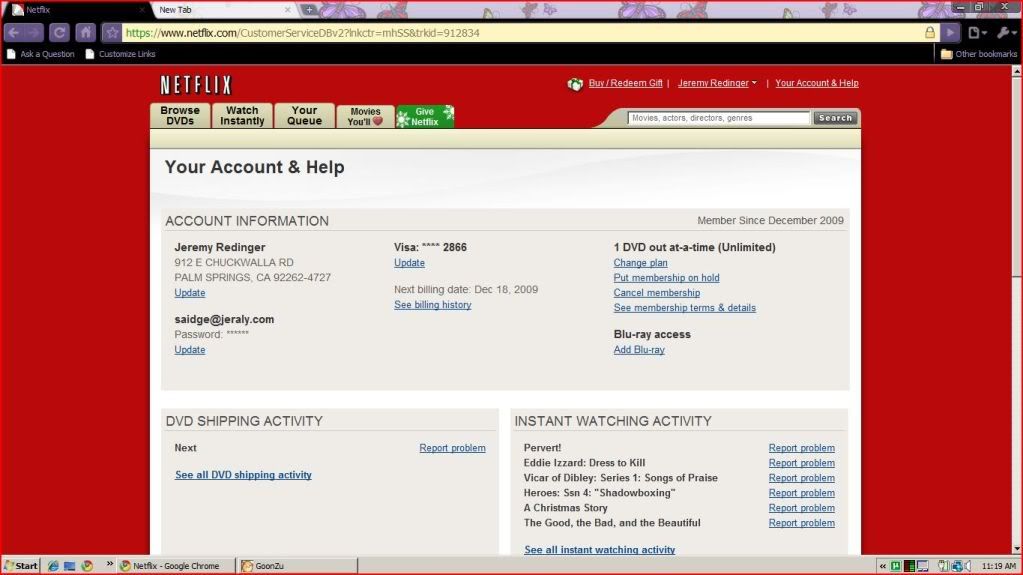Switch to the Netflix browser tab

click(x=77, y=10)
